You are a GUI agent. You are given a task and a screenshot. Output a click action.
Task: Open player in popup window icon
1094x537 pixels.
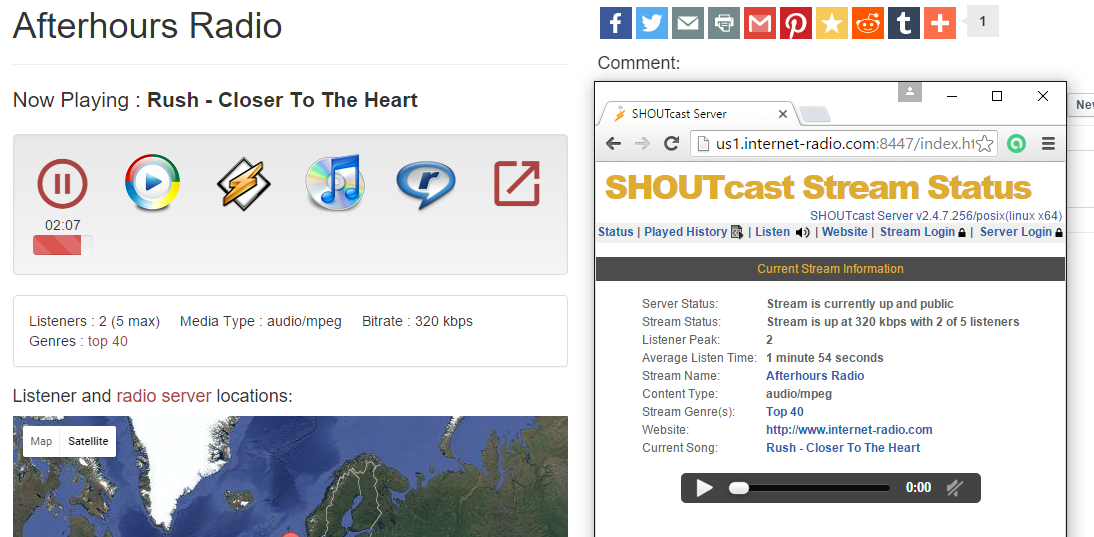[517, 184]
